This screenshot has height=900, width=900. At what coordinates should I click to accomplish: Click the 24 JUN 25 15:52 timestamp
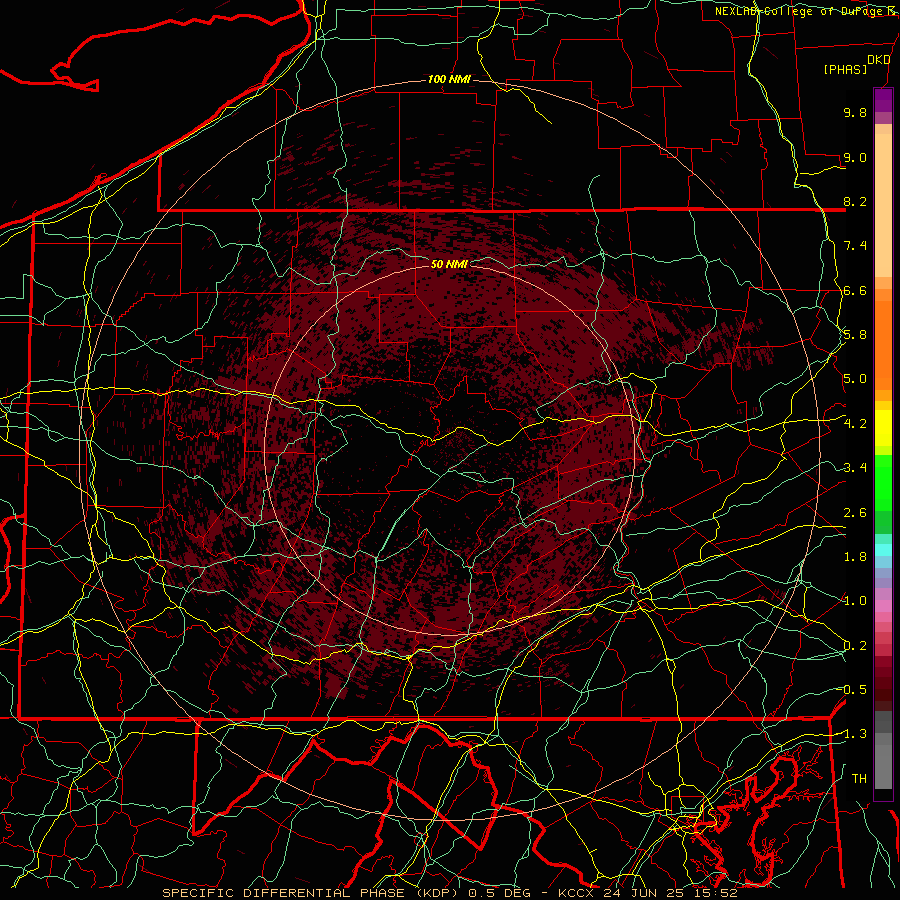pyautogui.click(x=670, y=893)
